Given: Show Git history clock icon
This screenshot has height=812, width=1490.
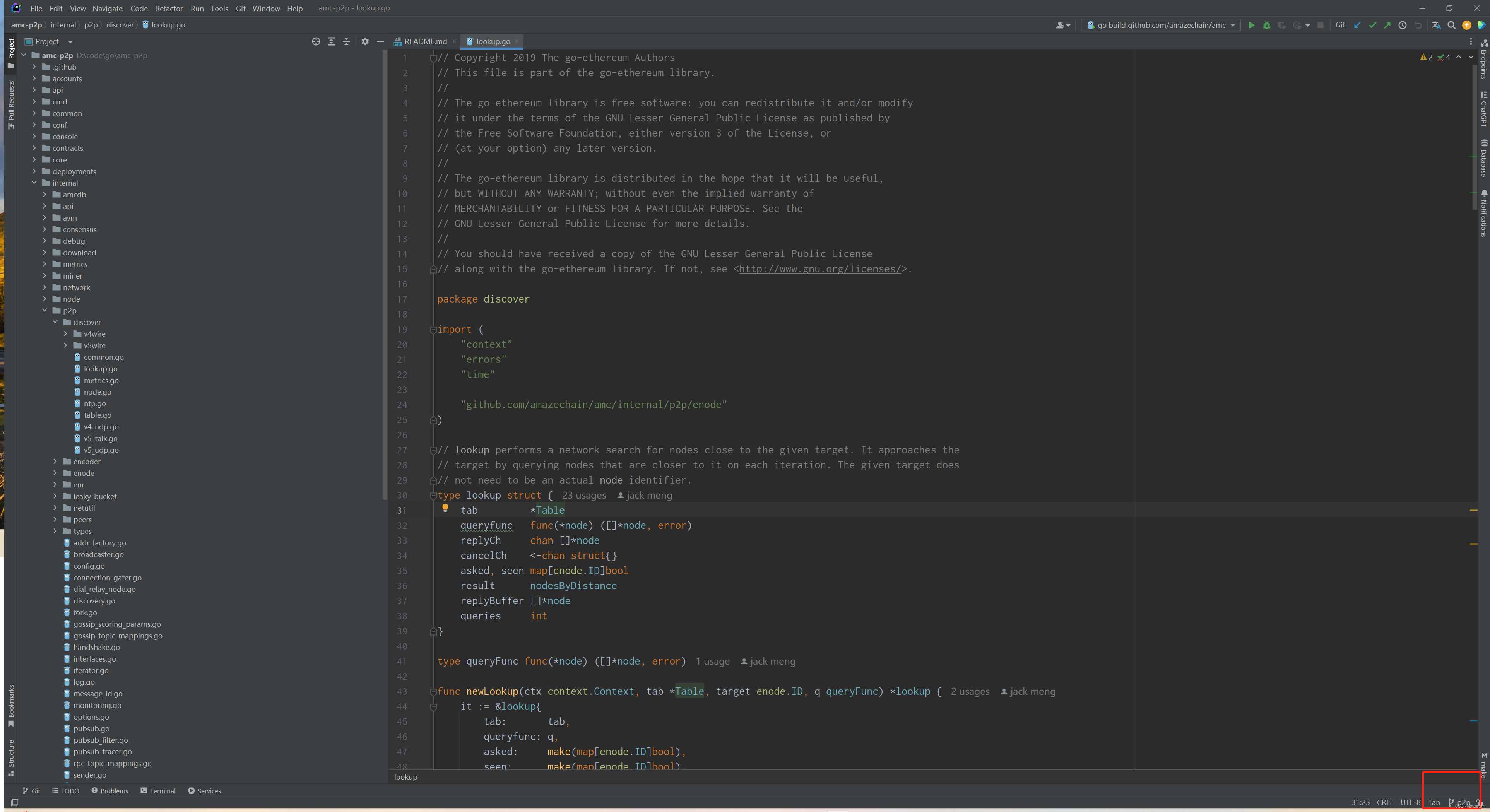Looking at the screenshot, I should click(1402, 26).
